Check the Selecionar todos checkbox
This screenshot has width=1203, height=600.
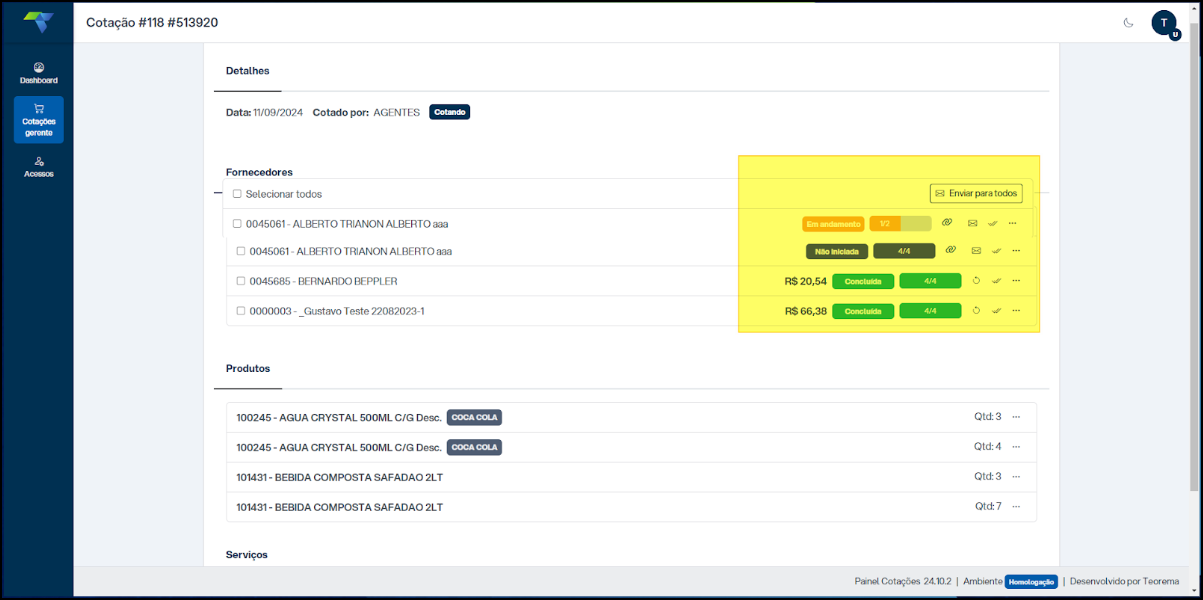[237, 194]
